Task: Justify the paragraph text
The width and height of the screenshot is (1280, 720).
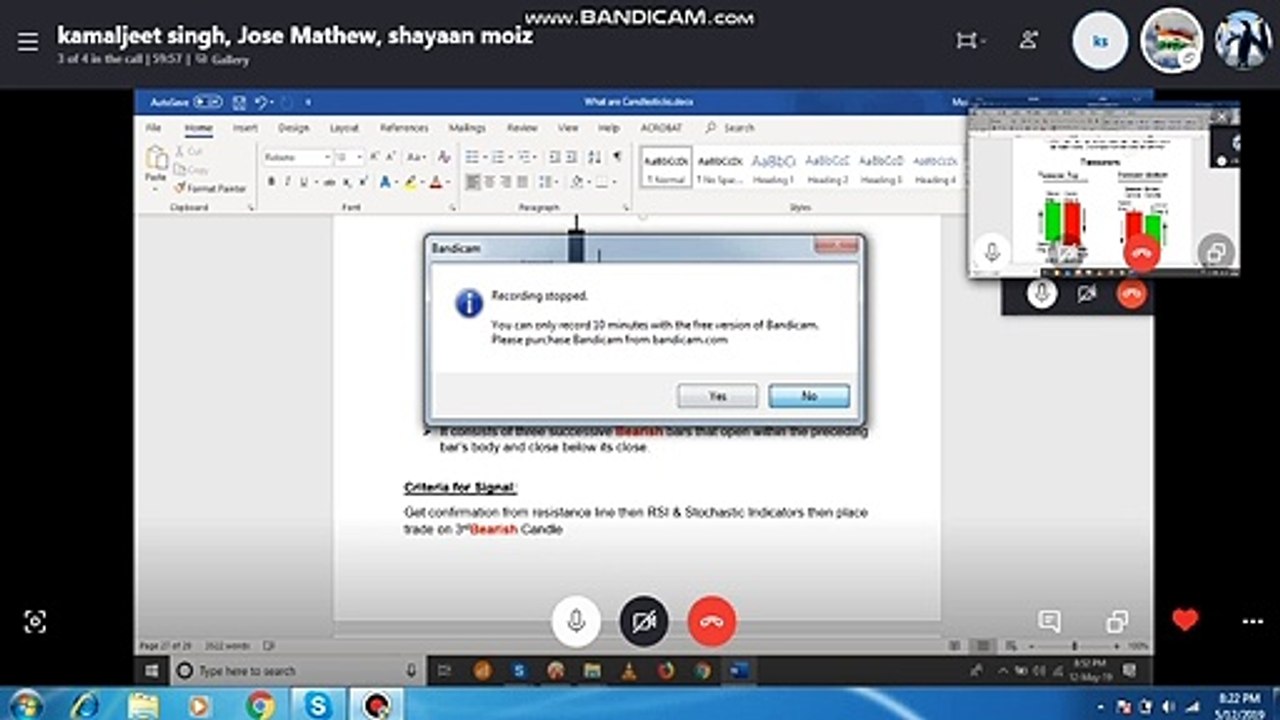Action: [x=523, y=182]
